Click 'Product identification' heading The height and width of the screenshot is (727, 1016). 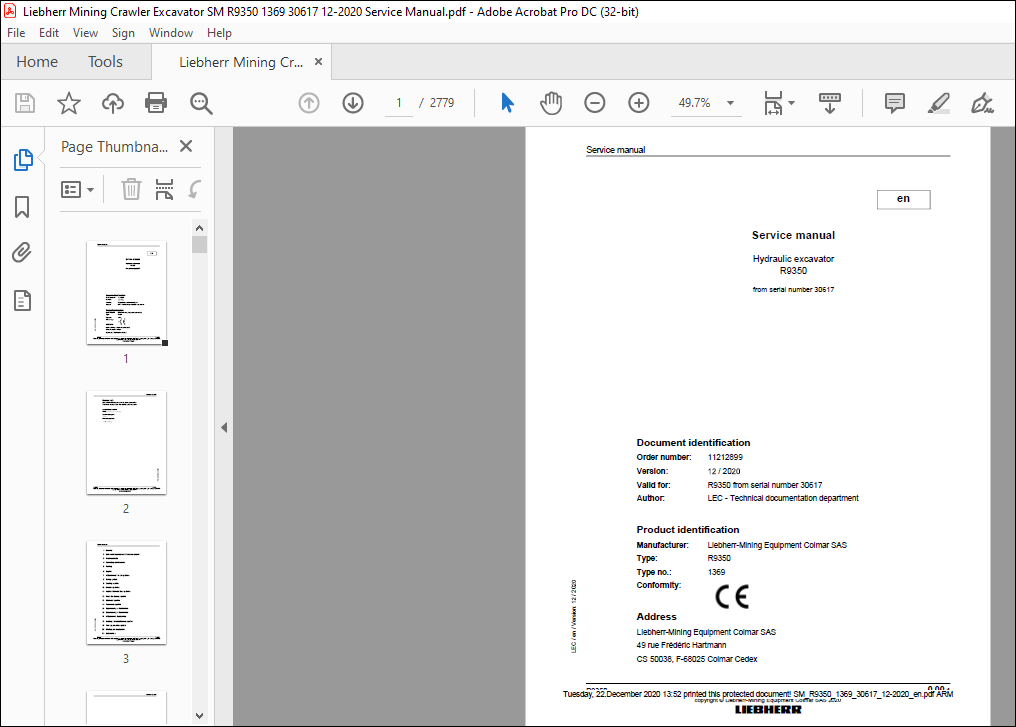687,529
